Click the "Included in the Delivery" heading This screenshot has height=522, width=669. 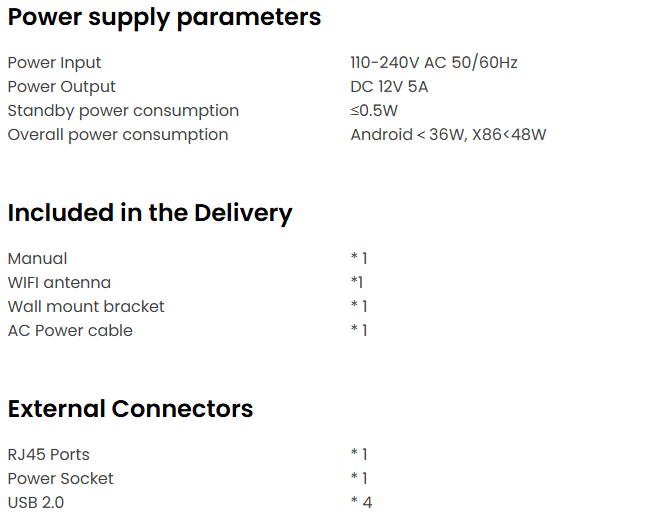click(150, 213)
